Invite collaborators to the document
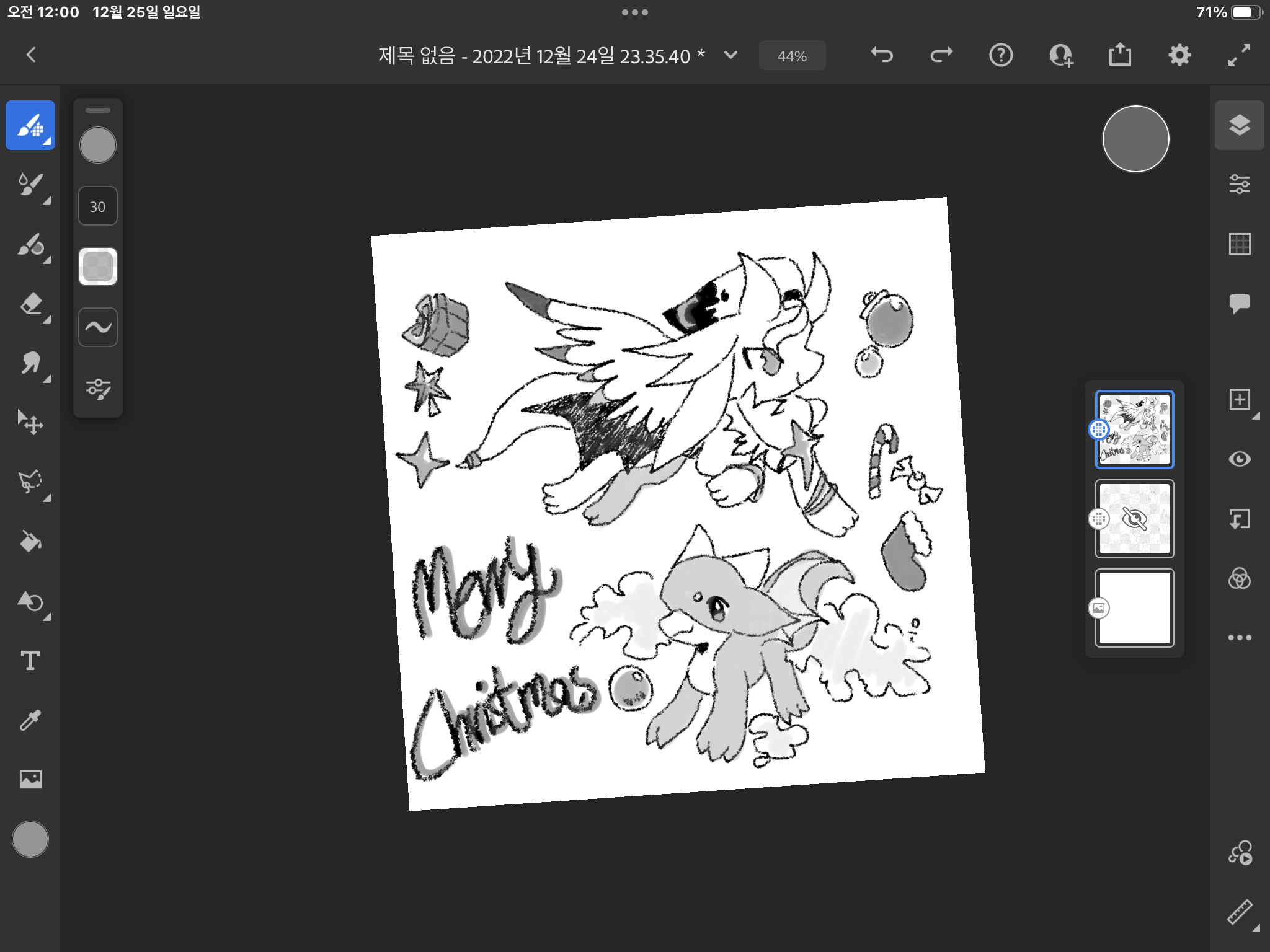Viewport: 1270px width, 952px height. [1061, 55]
